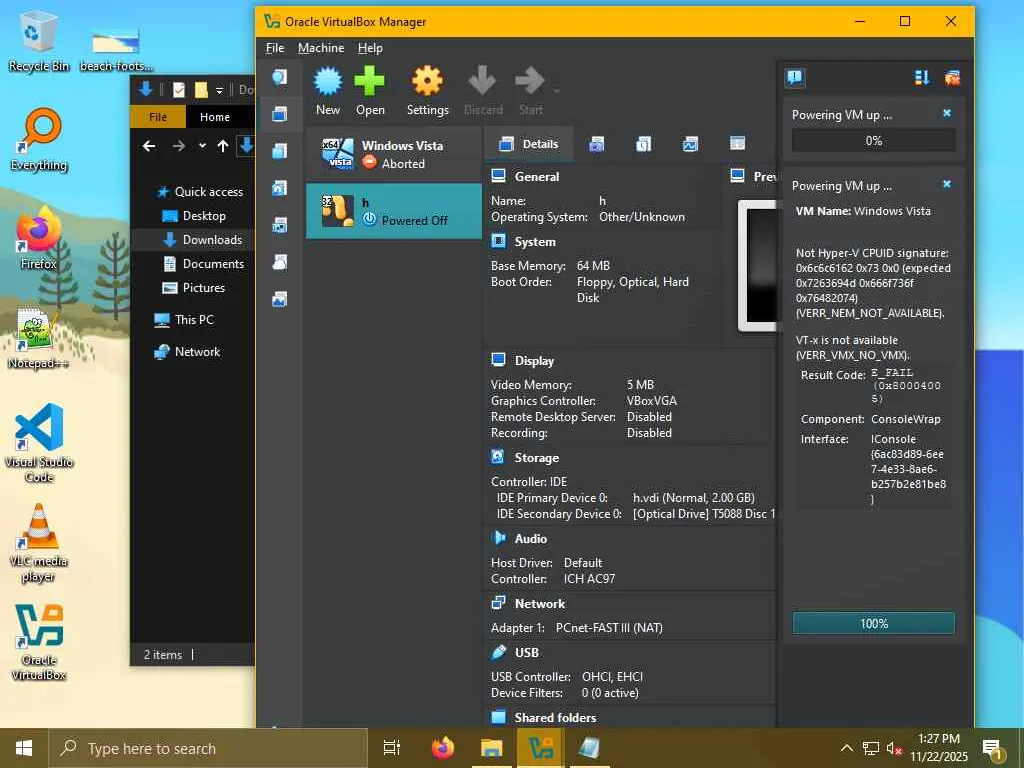Open VM Settings via the gear icon
This screenshot has width=1024, height=768.
pos(428,90)
